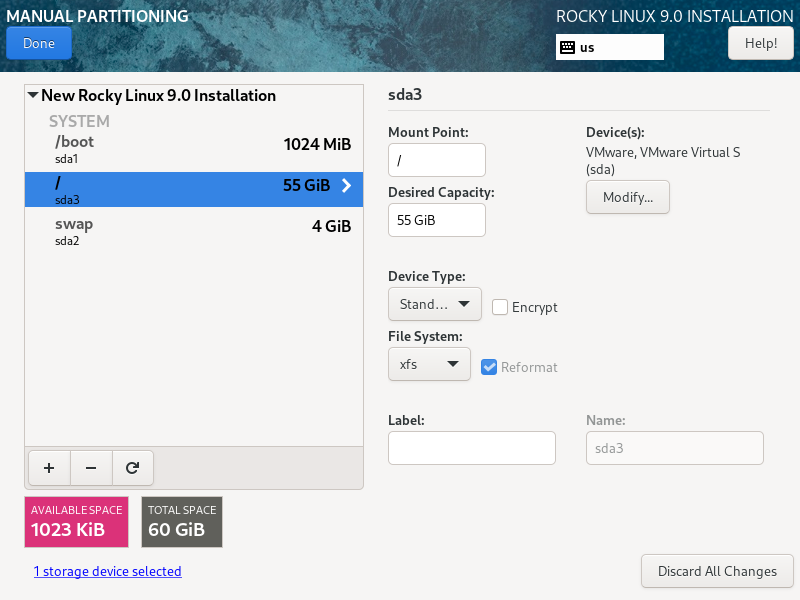
Task: Click the TOTAL SPACE 60 GiB box
Action: [182, 522]
